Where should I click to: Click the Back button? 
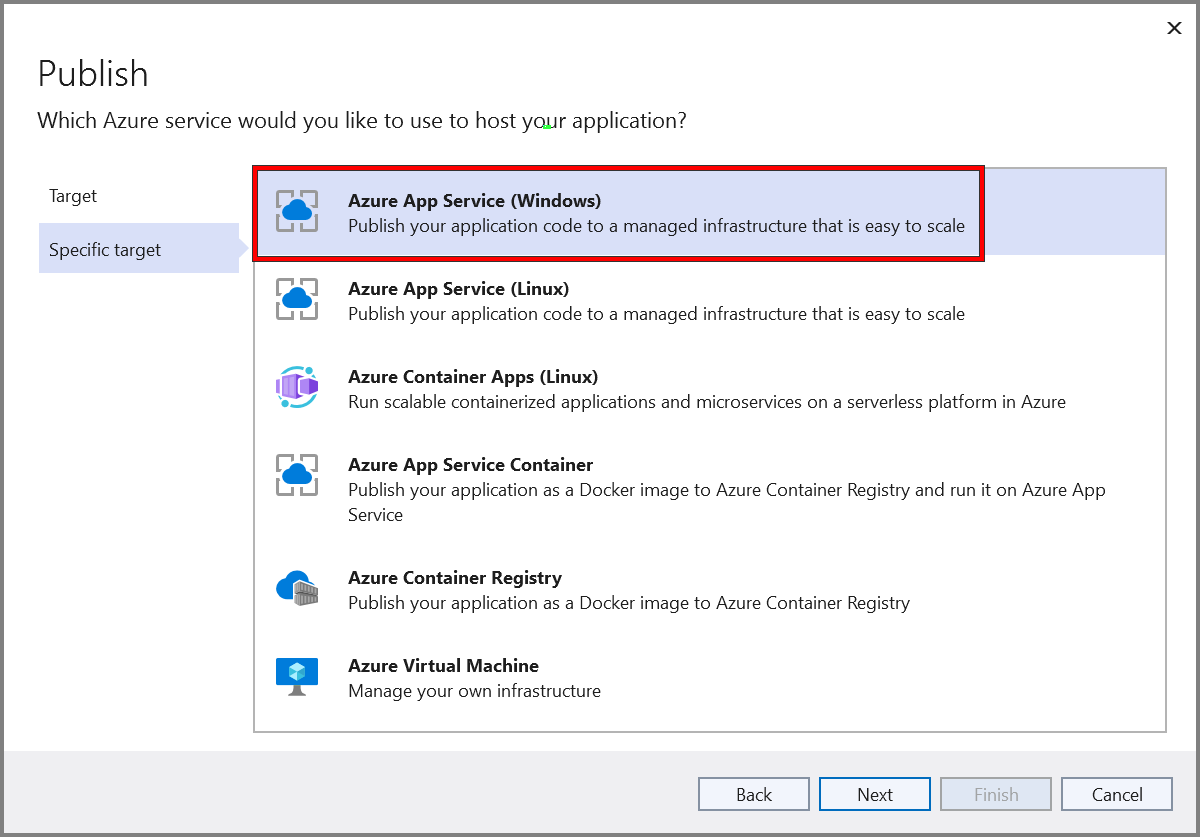(x=753, y=793)
